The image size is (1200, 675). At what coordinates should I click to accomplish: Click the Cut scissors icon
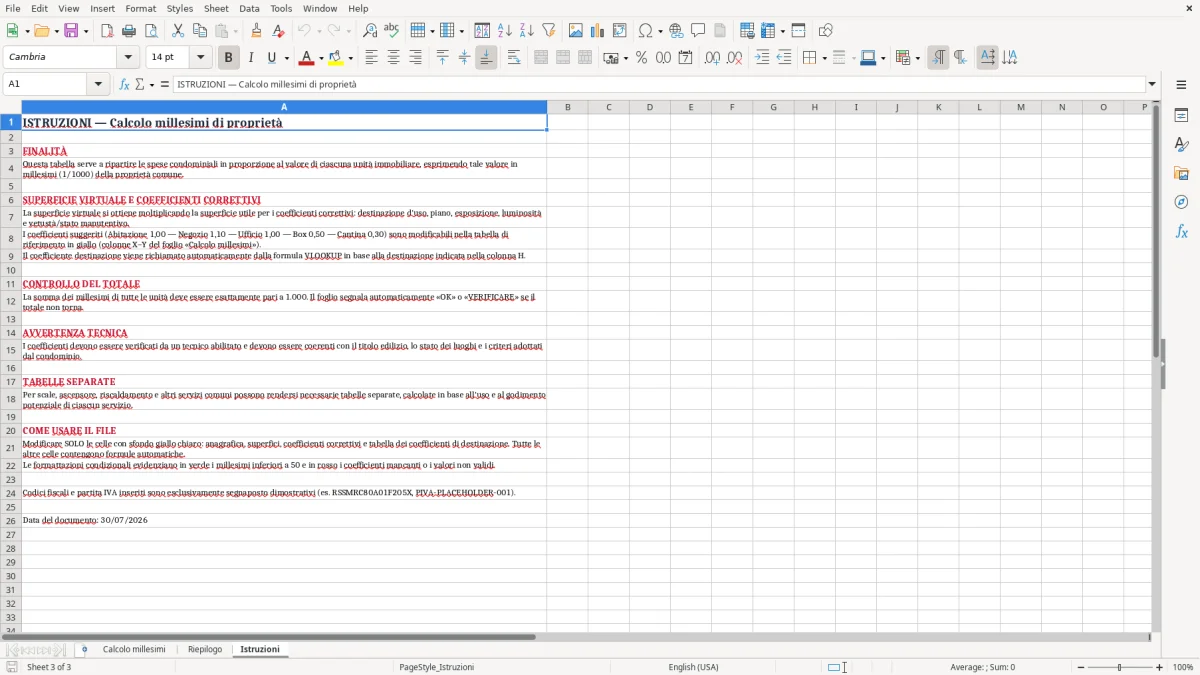point(178,31)
